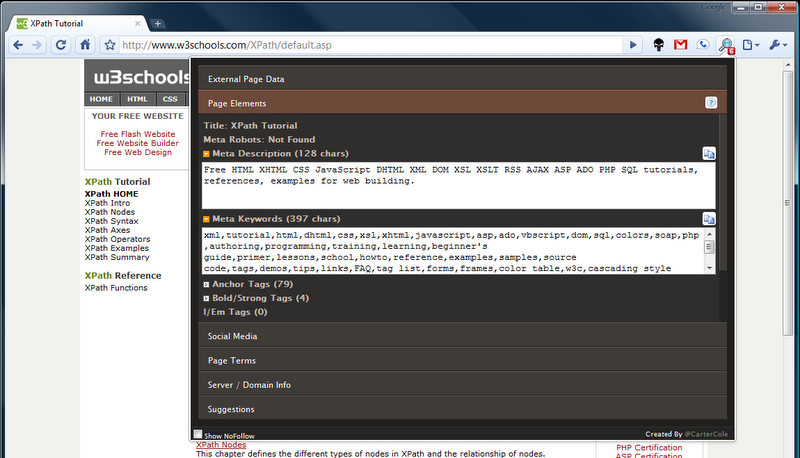Collapse the Meta Keywords section
This screenshot has height=458, width=800.
tap(206, 219)
